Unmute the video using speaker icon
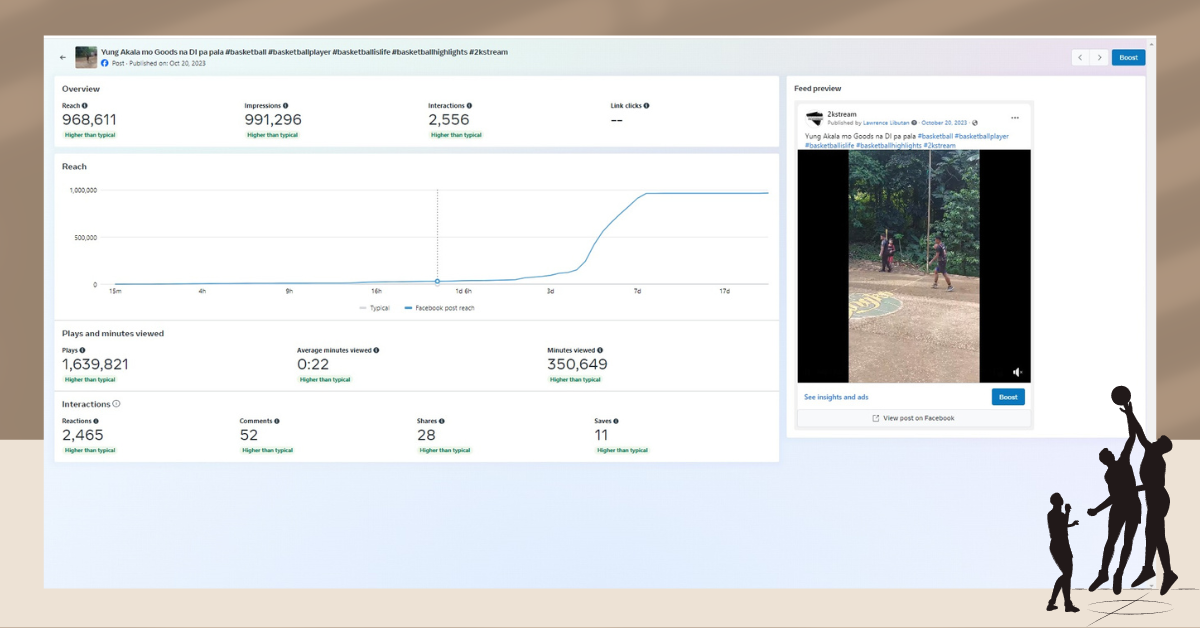This screenshot has height=628, width=1200. pyautogui.click(x=1017, y=371)
